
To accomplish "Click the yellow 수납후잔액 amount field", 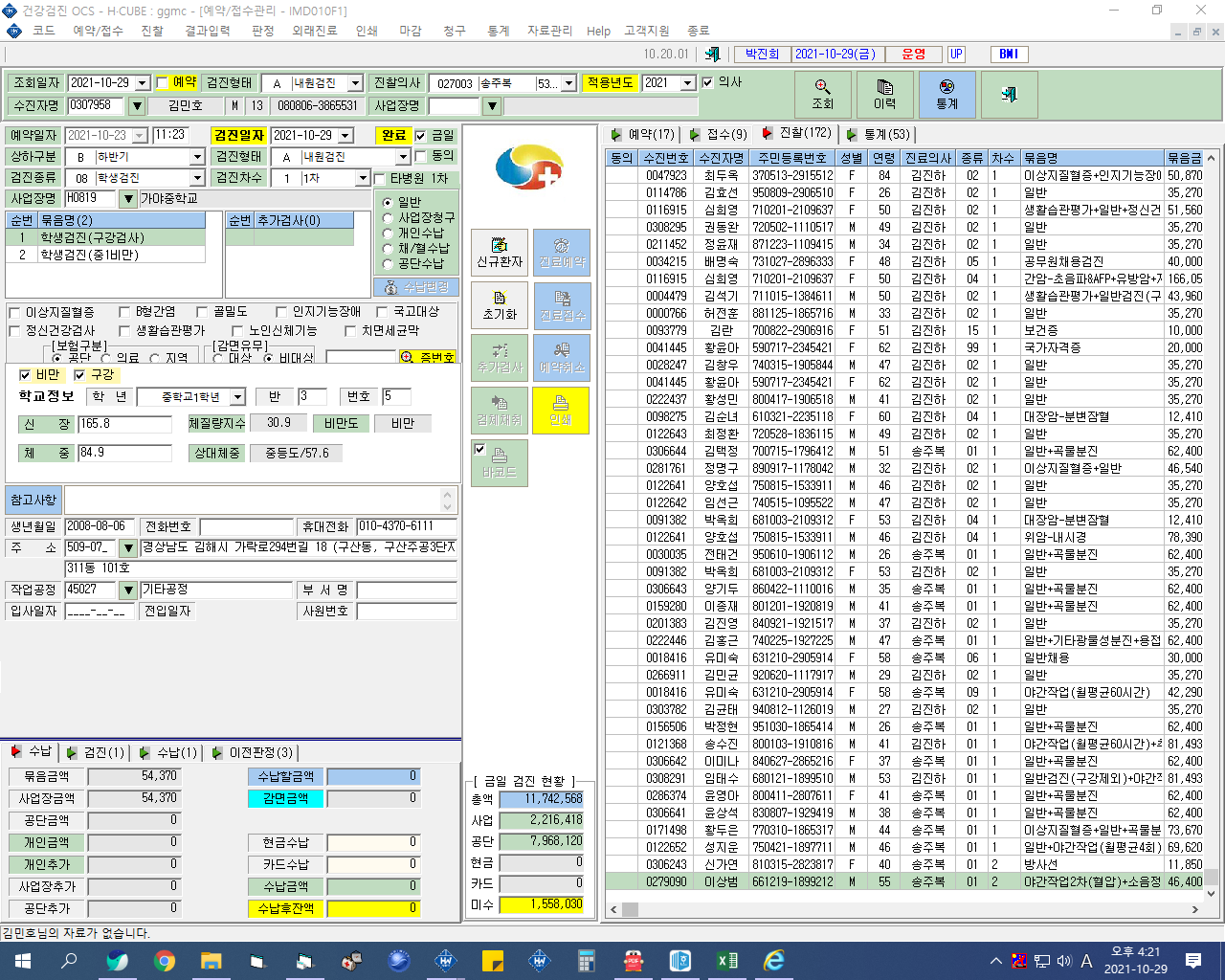I will point(374,908).
